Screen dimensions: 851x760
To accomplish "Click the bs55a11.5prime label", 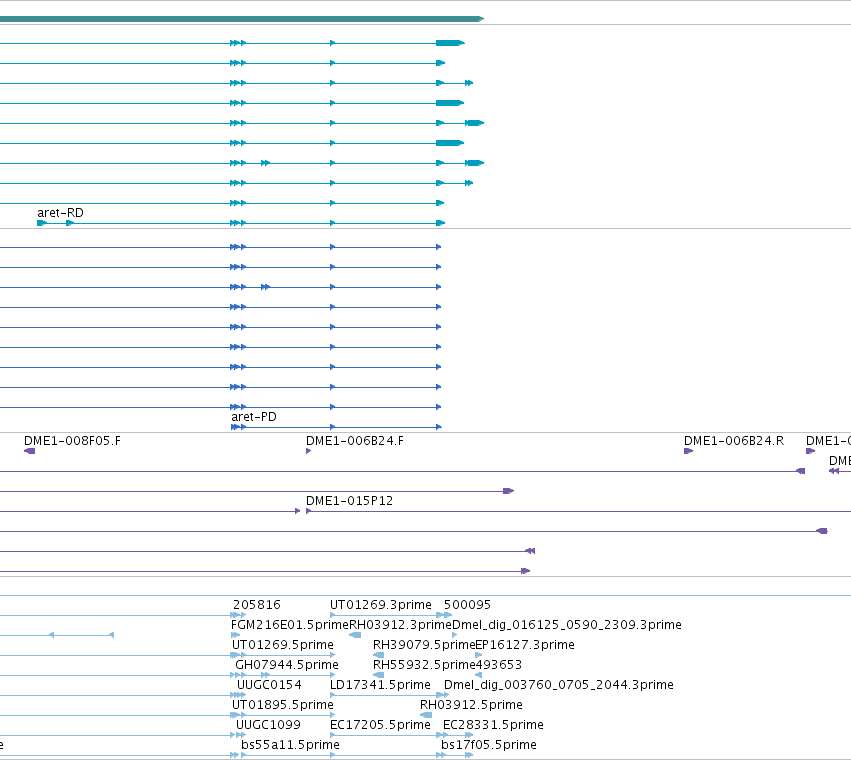I will click(290, 745).
